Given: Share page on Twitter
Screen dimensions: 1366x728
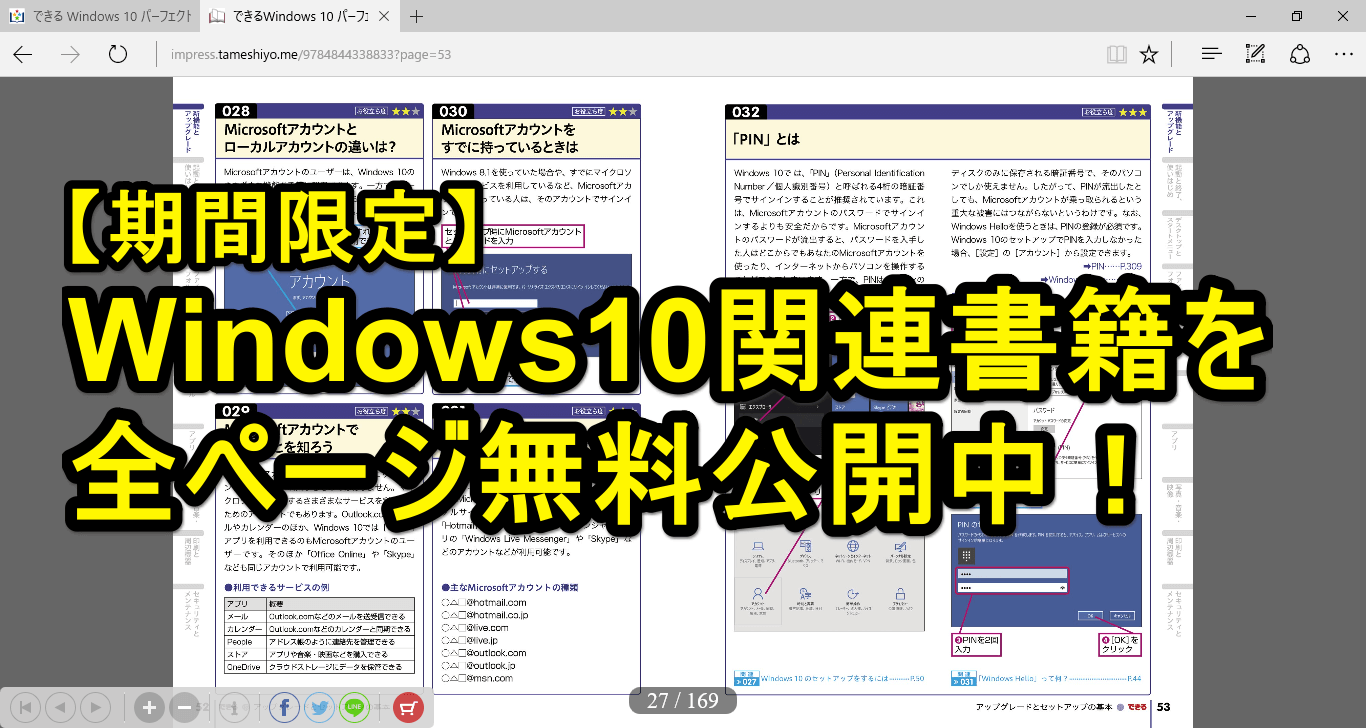Looking at the screenshot, I should coord(319,708).
